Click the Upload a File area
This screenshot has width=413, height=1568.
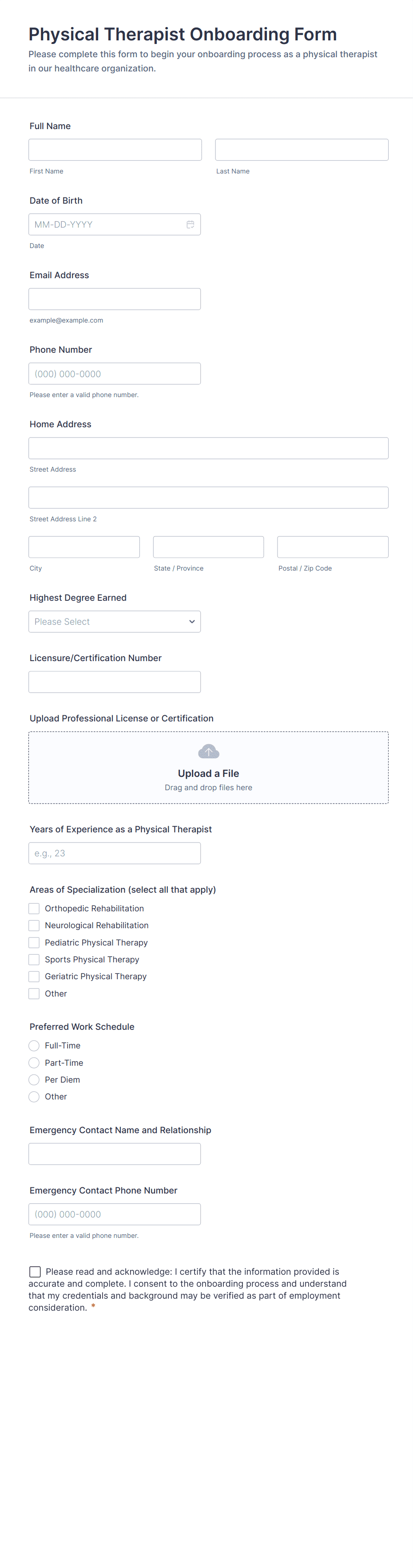208,774
